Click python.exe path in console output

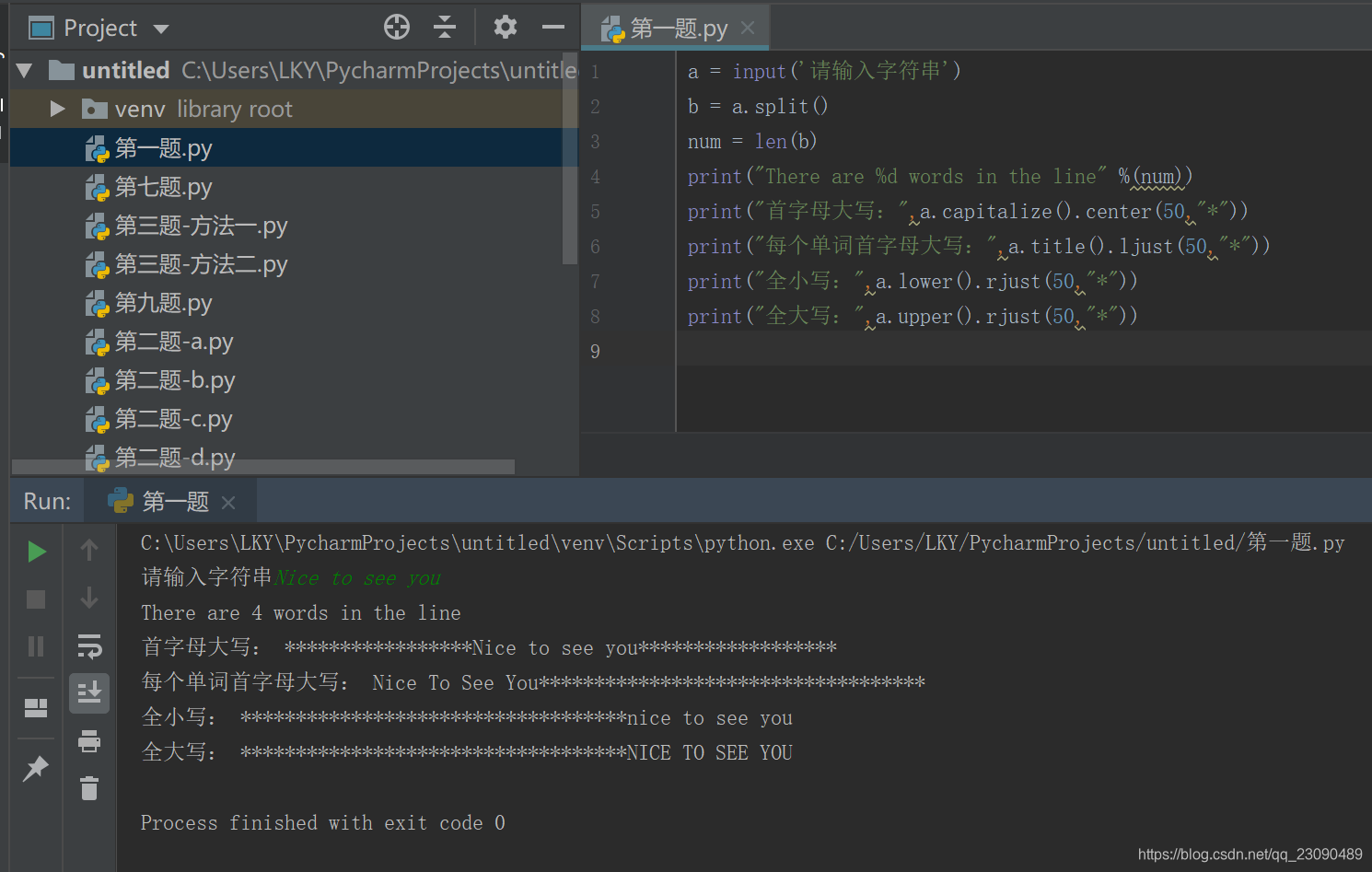[477, 543]
